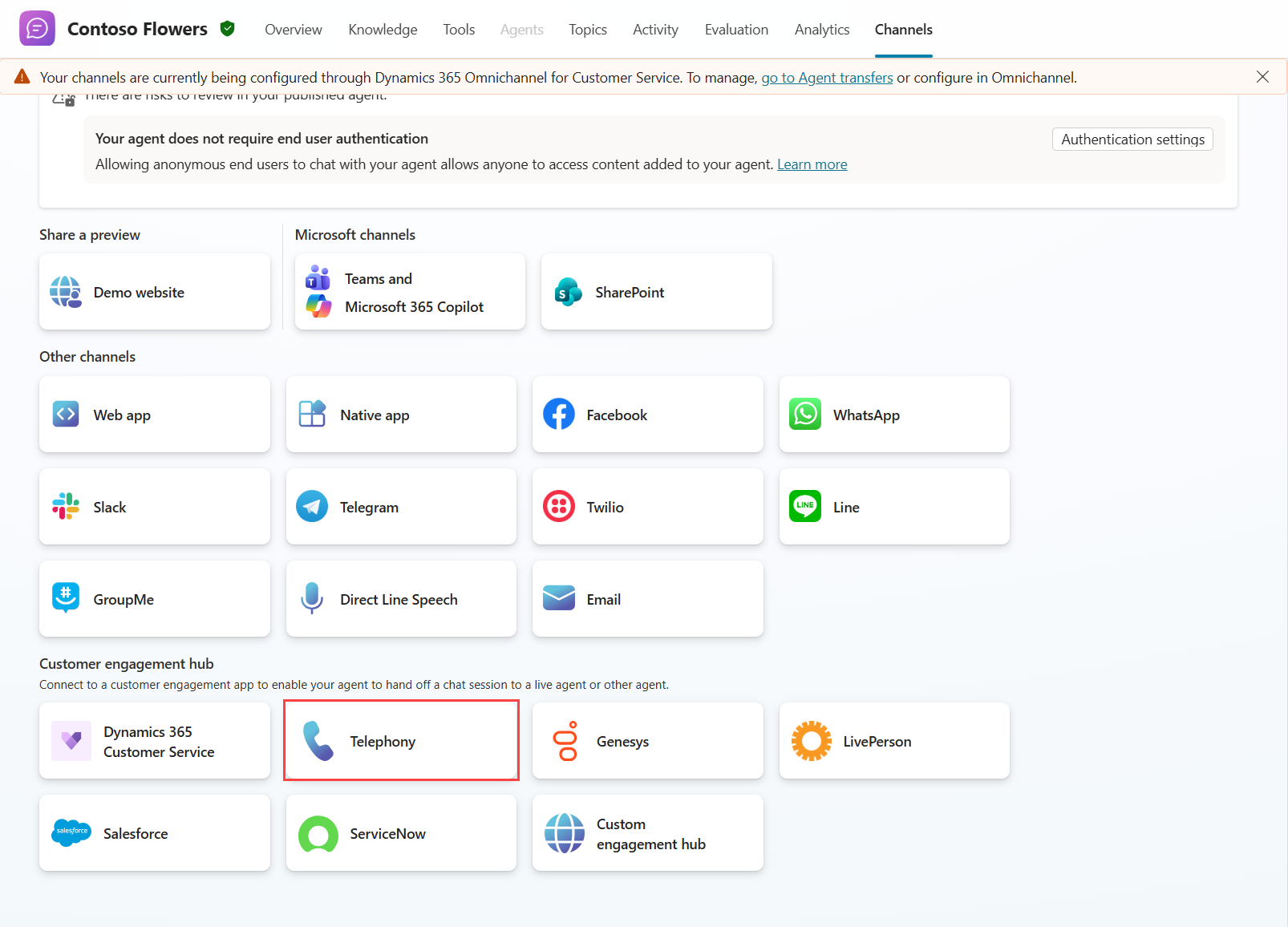
Task: Follow the 'go to Agent transfers' link
Action: [x=827, y=78]
